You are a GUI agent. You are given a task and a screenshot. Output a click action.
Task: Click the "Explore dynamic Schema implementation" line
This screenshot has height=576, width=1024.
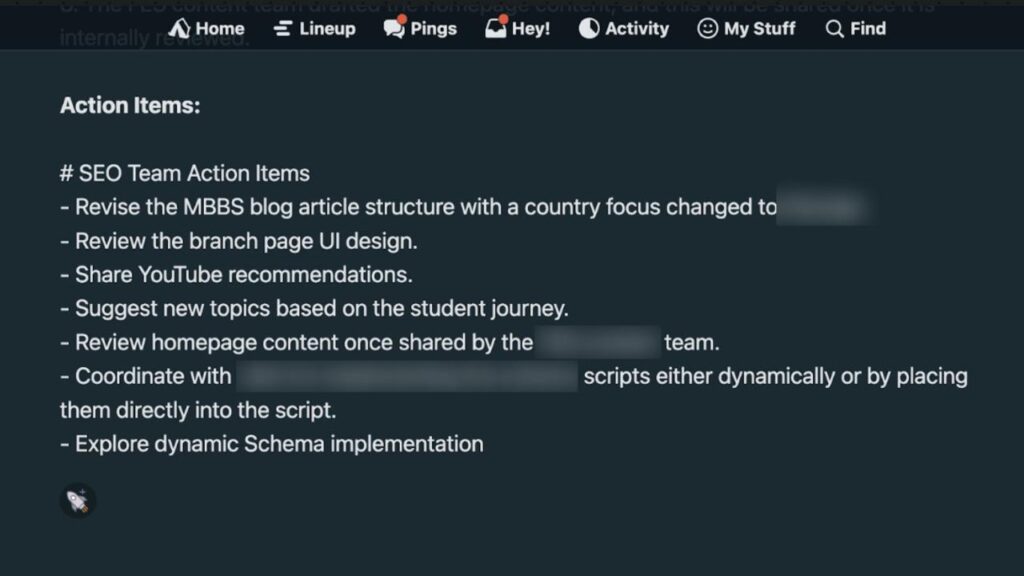pos(279,443)
